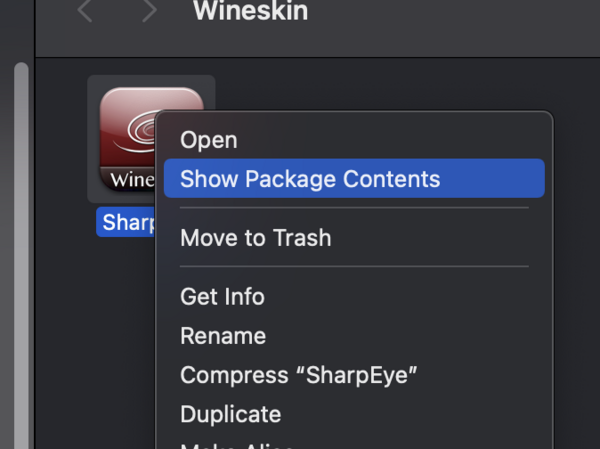Choose Compress "SharpEye"

(298, 375)
